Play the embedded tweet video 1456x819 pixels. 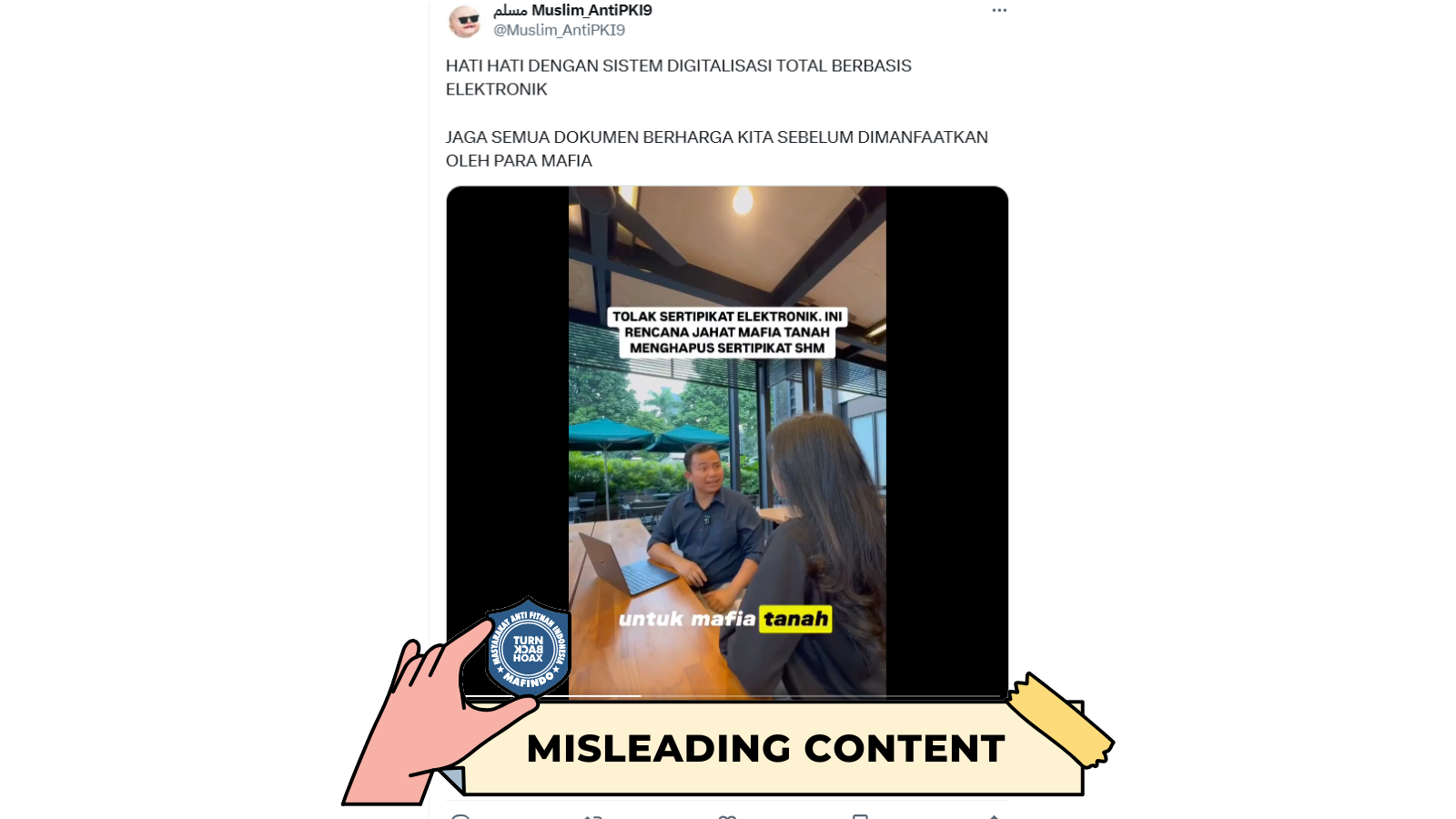pos(727,442)
